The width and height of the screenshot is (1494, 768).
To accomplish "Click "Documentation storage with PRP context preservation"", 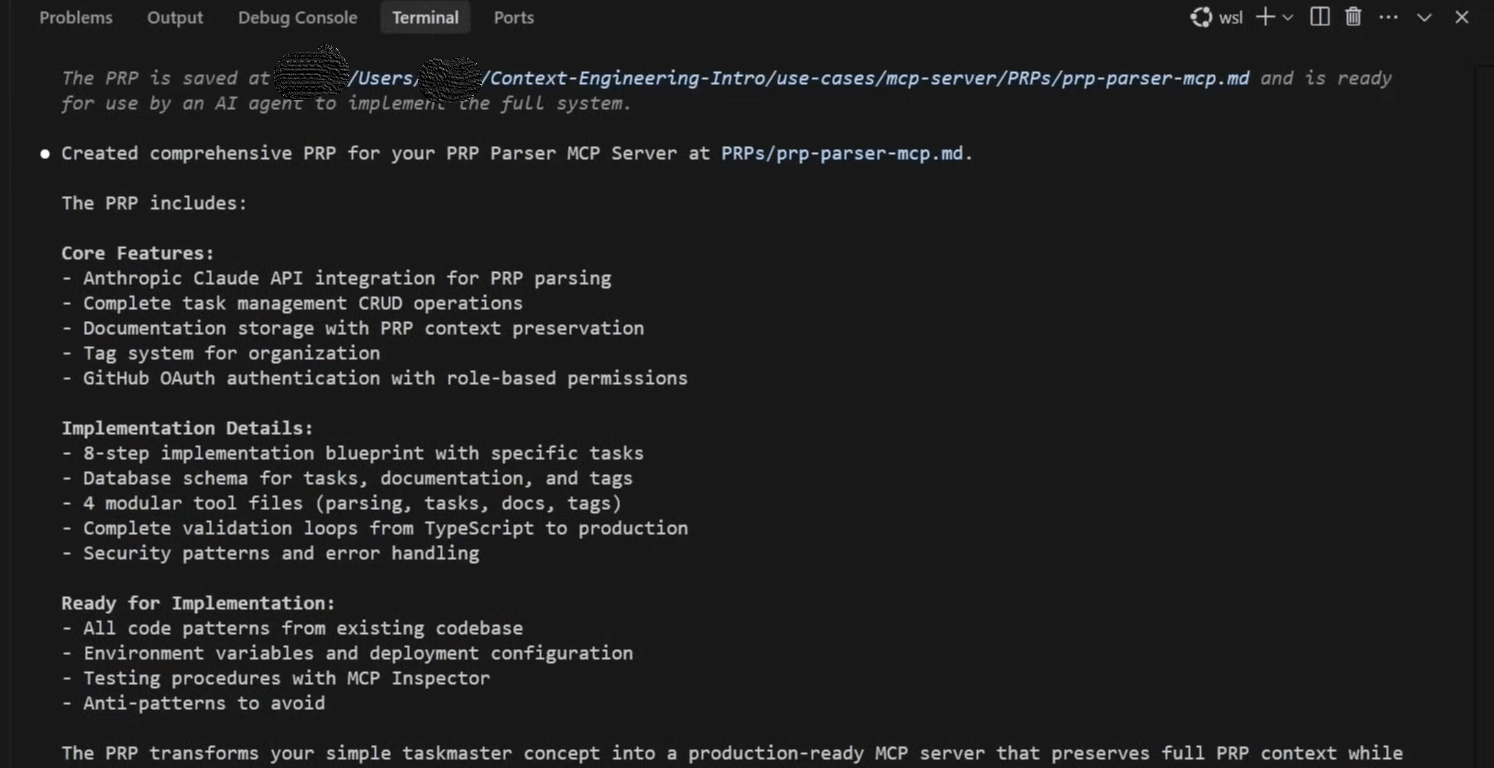I will (364, 328).
